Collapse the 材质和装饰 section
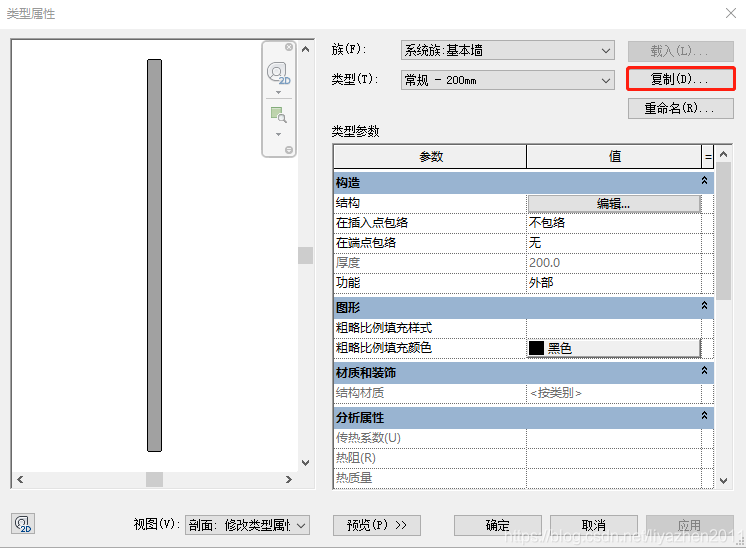746x548 pixels. point(705,371)
